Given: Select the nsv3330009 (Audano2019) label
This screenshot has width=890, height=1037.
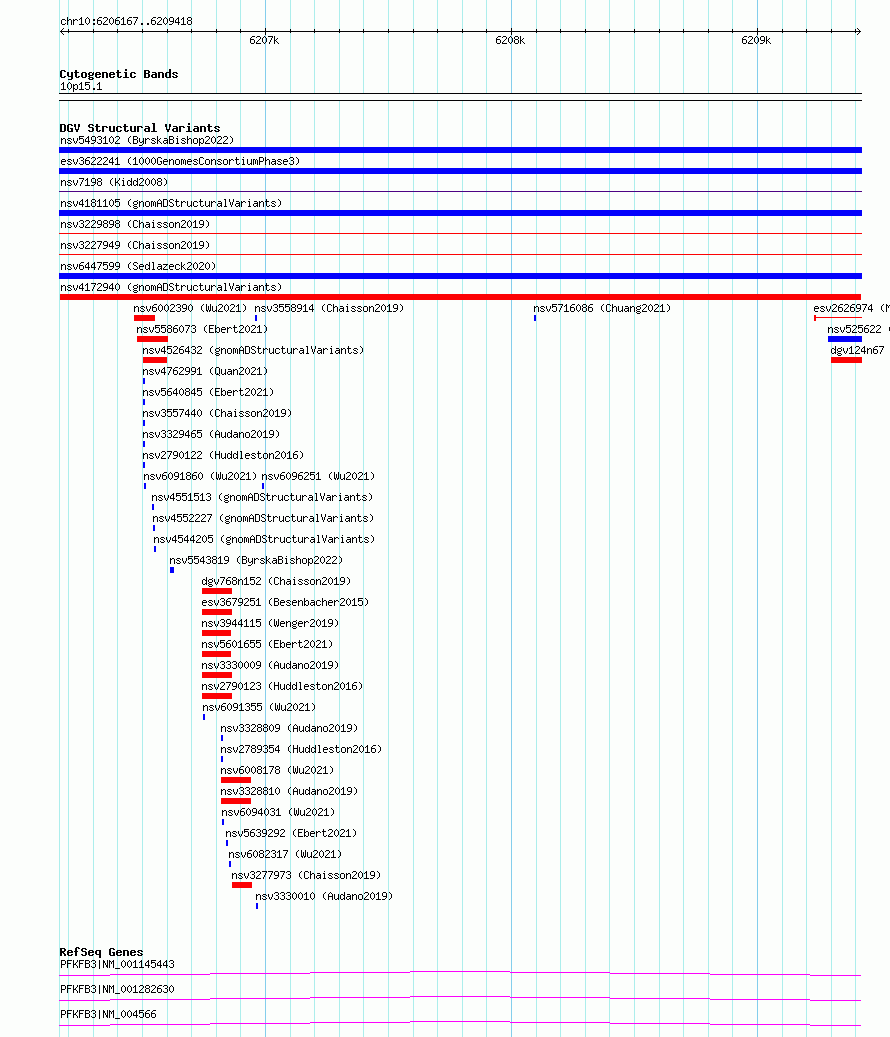Looking at the screenshot, I should click(270, 665).
